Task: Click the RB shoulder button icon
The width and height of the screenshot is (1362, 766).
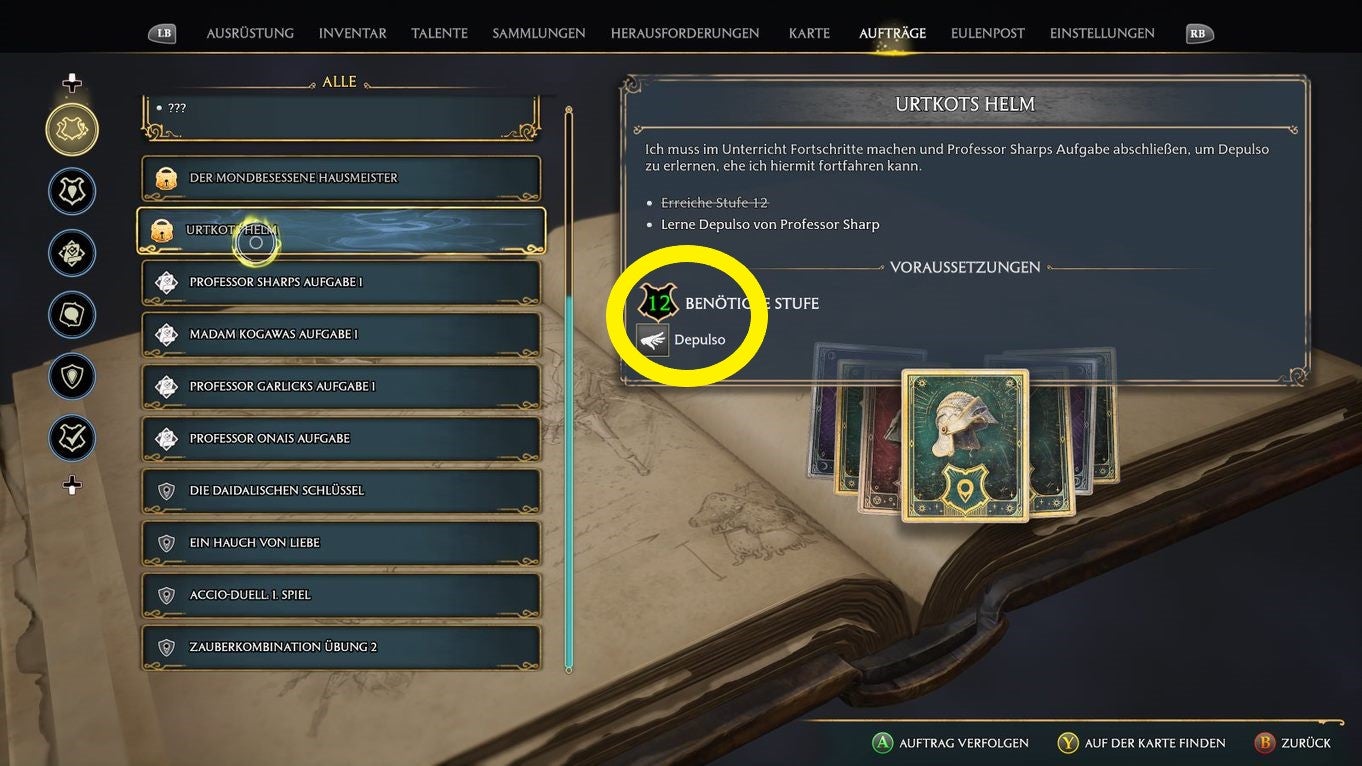Action: point(1197,33)
